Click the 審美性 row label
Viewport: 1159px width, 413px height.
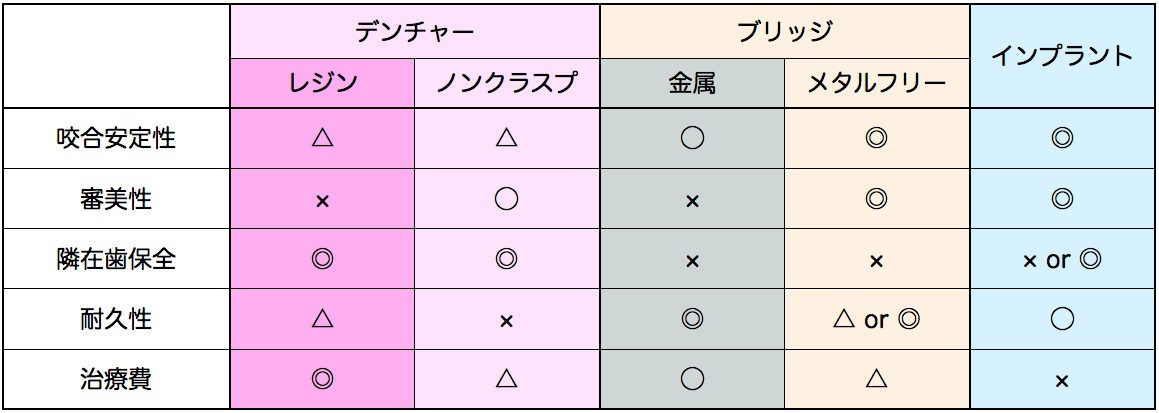[117, 199]
